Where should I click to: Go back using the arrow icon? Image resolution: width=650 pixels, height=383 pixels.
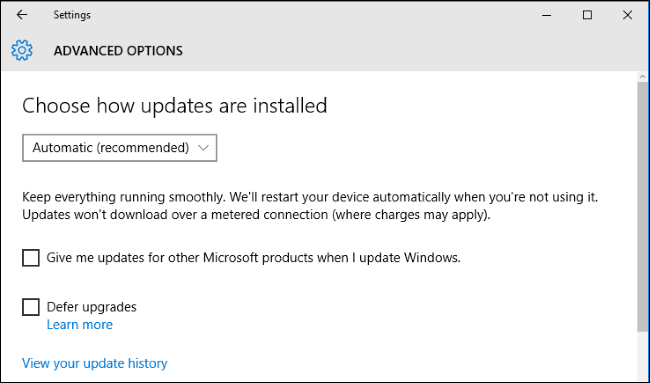pyautogui.click(x=22, y=15)
